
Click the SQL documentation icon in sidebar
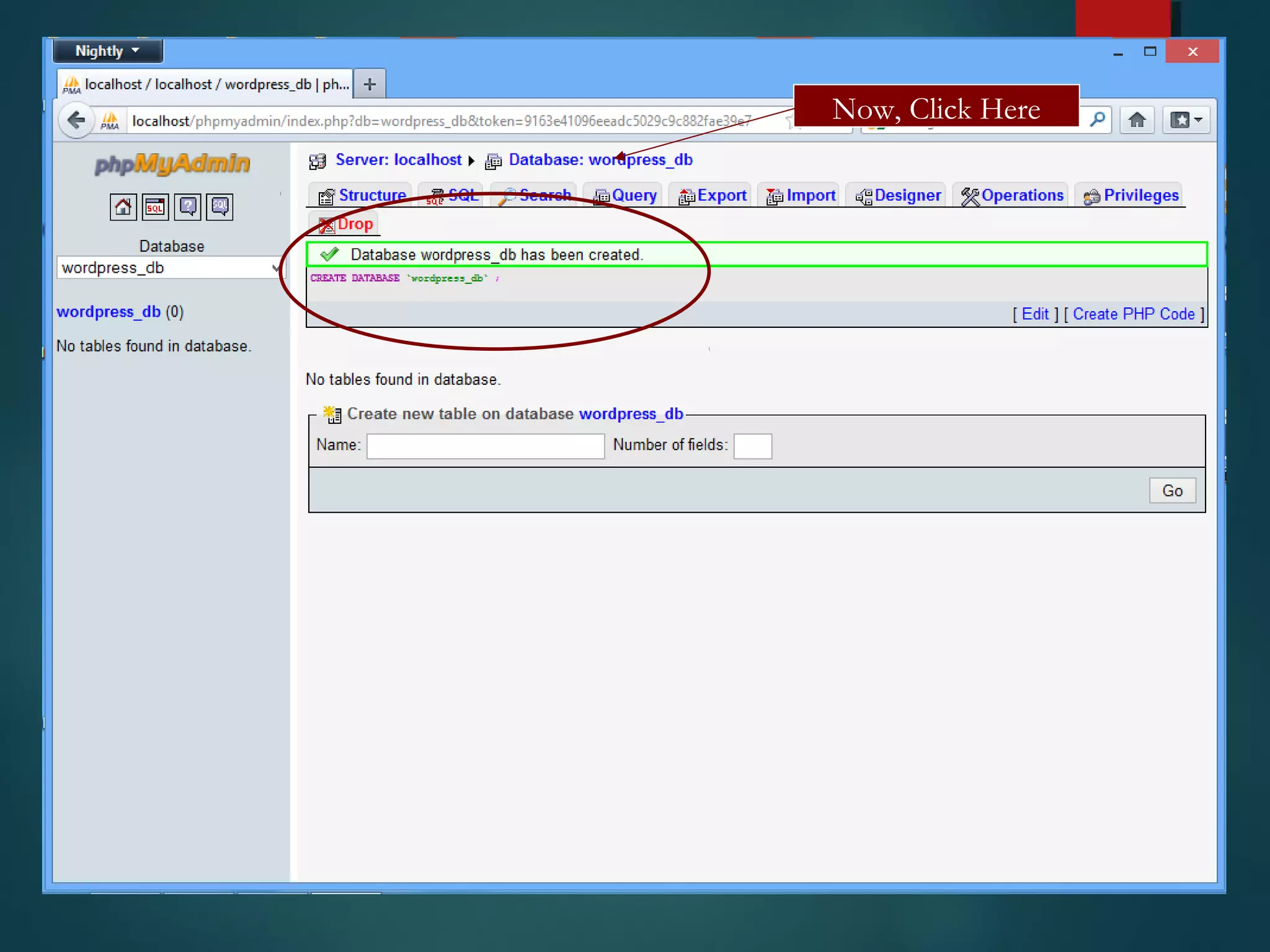point(220,206)
